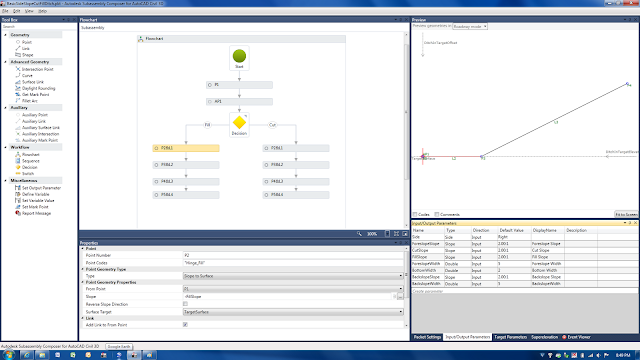Select the Intersection Point tool

coord(37,69)
